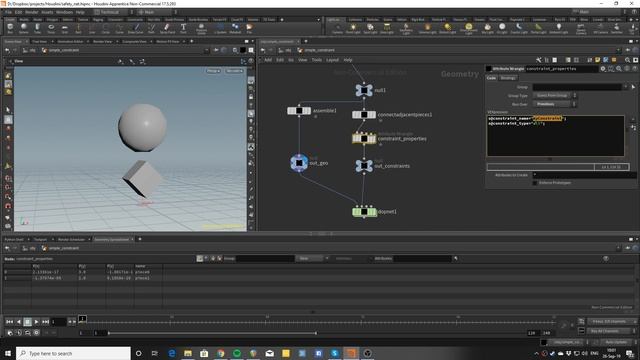Open scene view path dropdown arrow

[206, 50]
